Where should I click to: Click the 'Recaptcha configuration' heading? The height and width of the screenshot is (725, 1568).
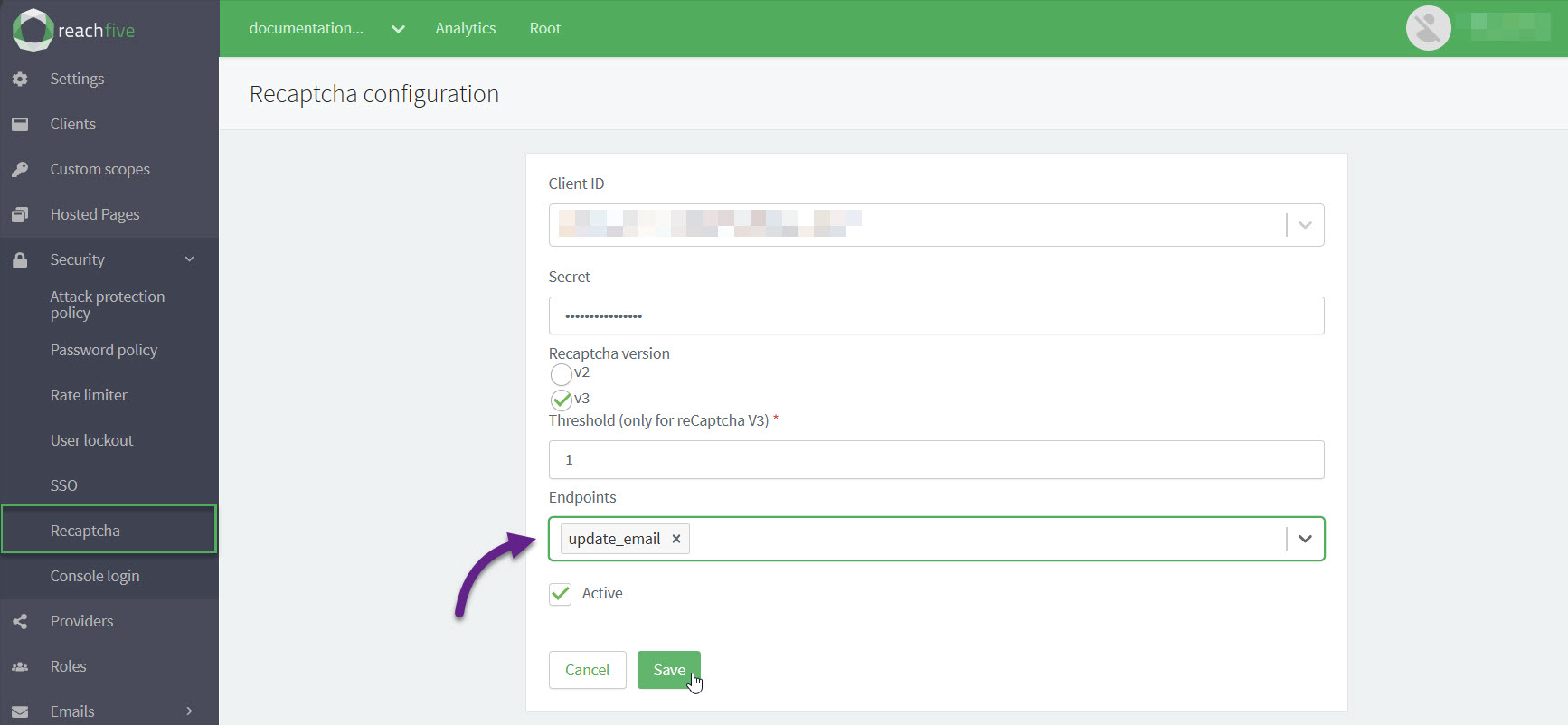coord(374,94)
